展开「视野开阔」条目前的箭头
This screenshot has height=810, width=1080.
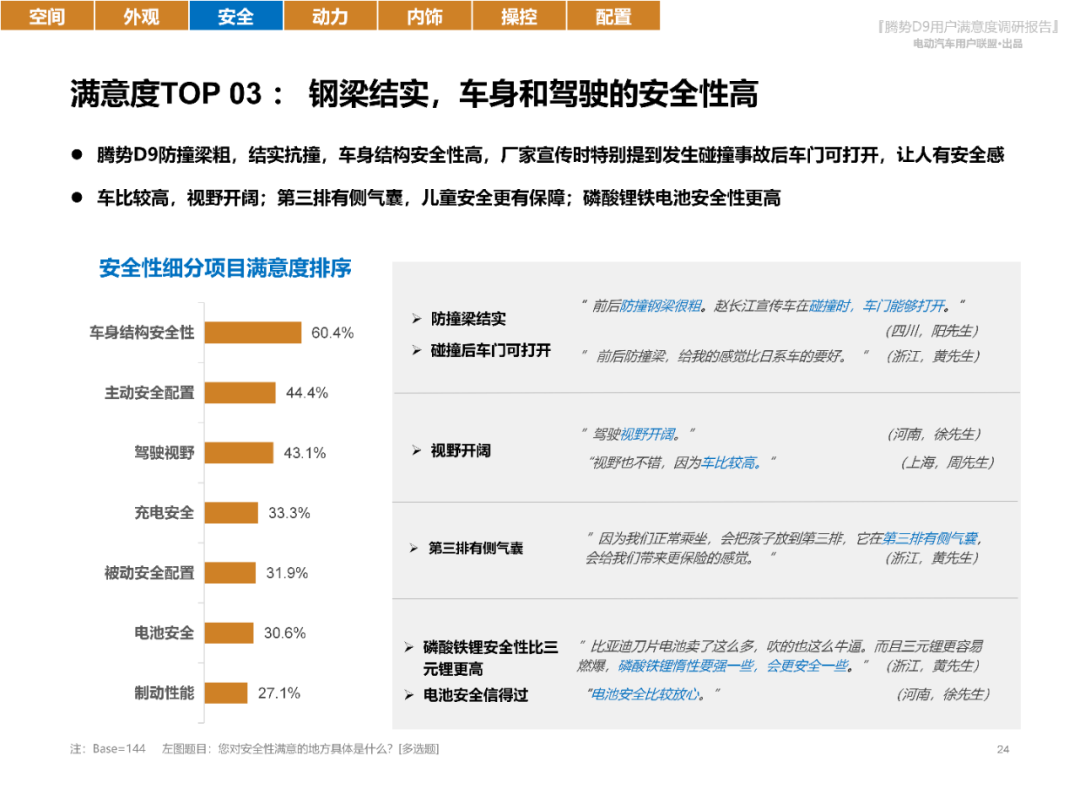point(418,451)
